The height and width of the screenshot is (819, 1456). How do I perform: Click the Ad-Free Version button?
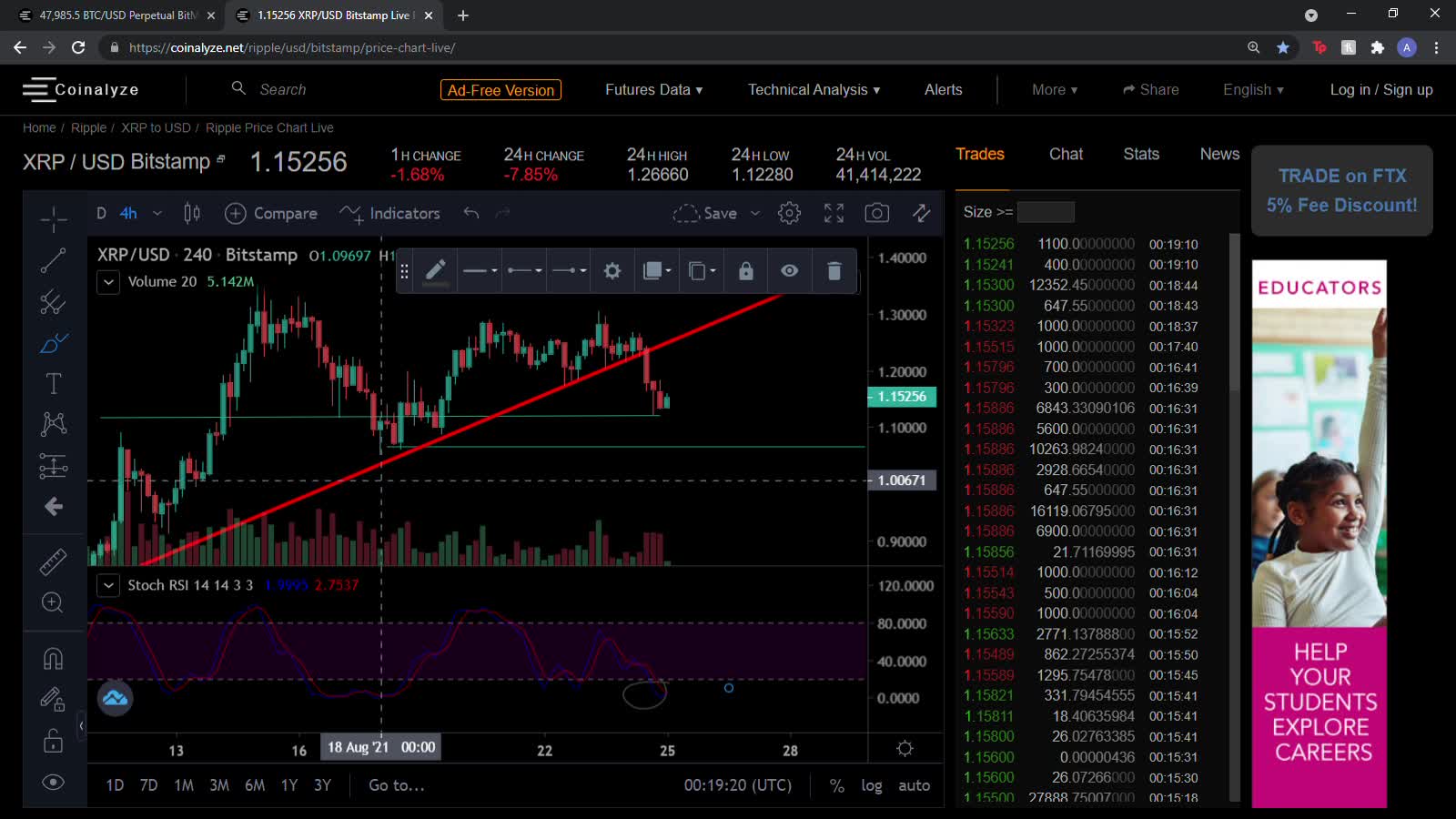pos(500,90)
